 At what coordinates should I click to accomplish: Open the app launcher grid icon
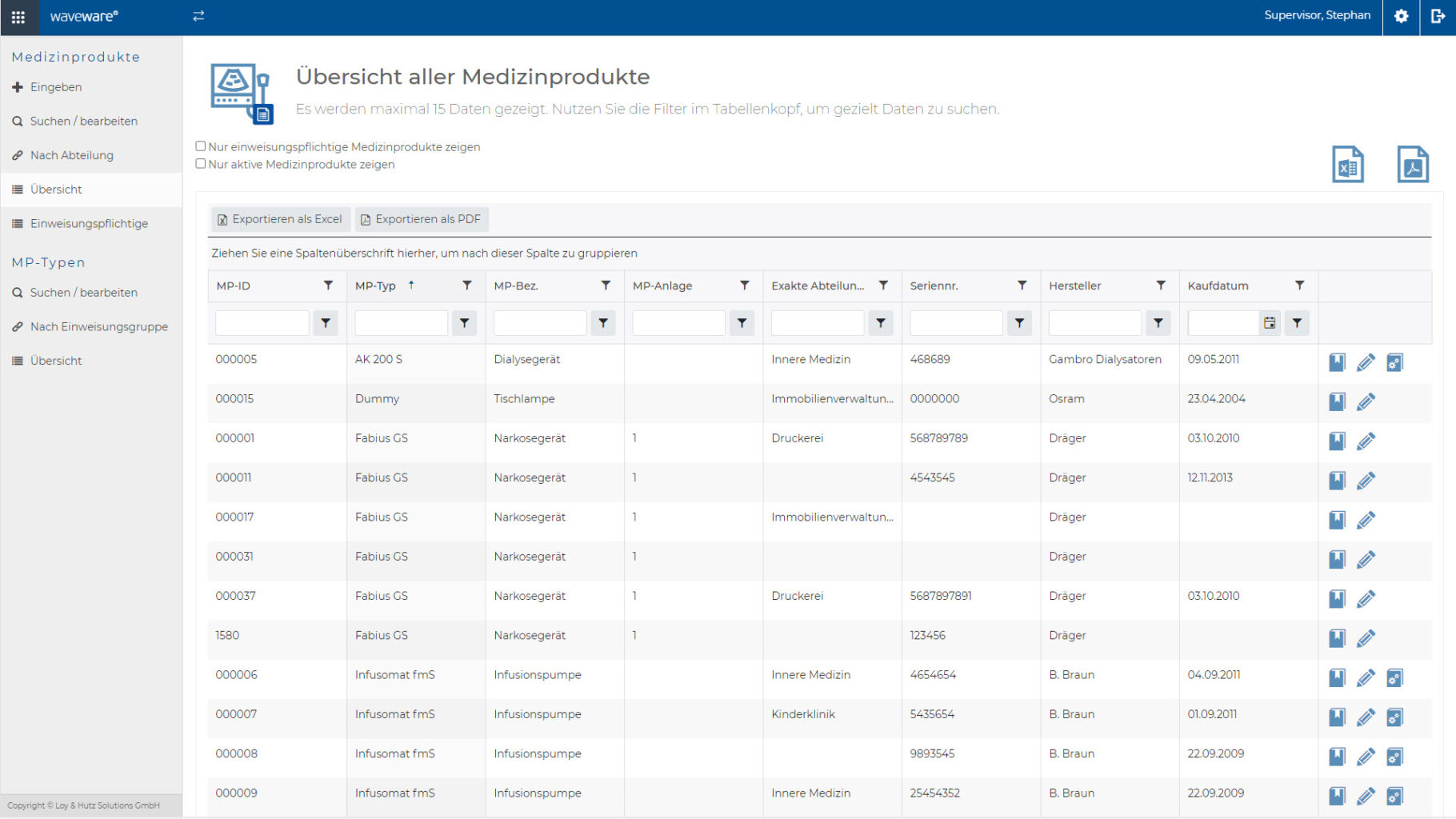click(18, 17)
